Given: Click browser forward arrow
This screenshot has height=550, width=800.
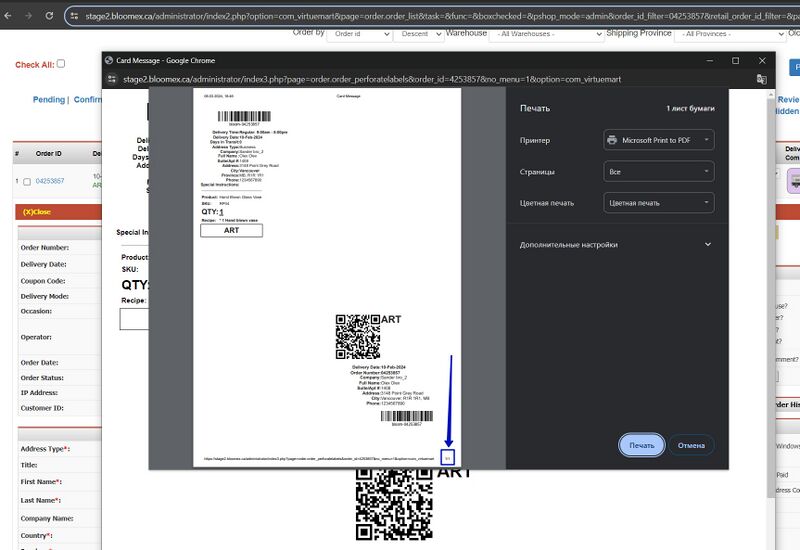Looking at the screenshot, I should coord(29,16).
